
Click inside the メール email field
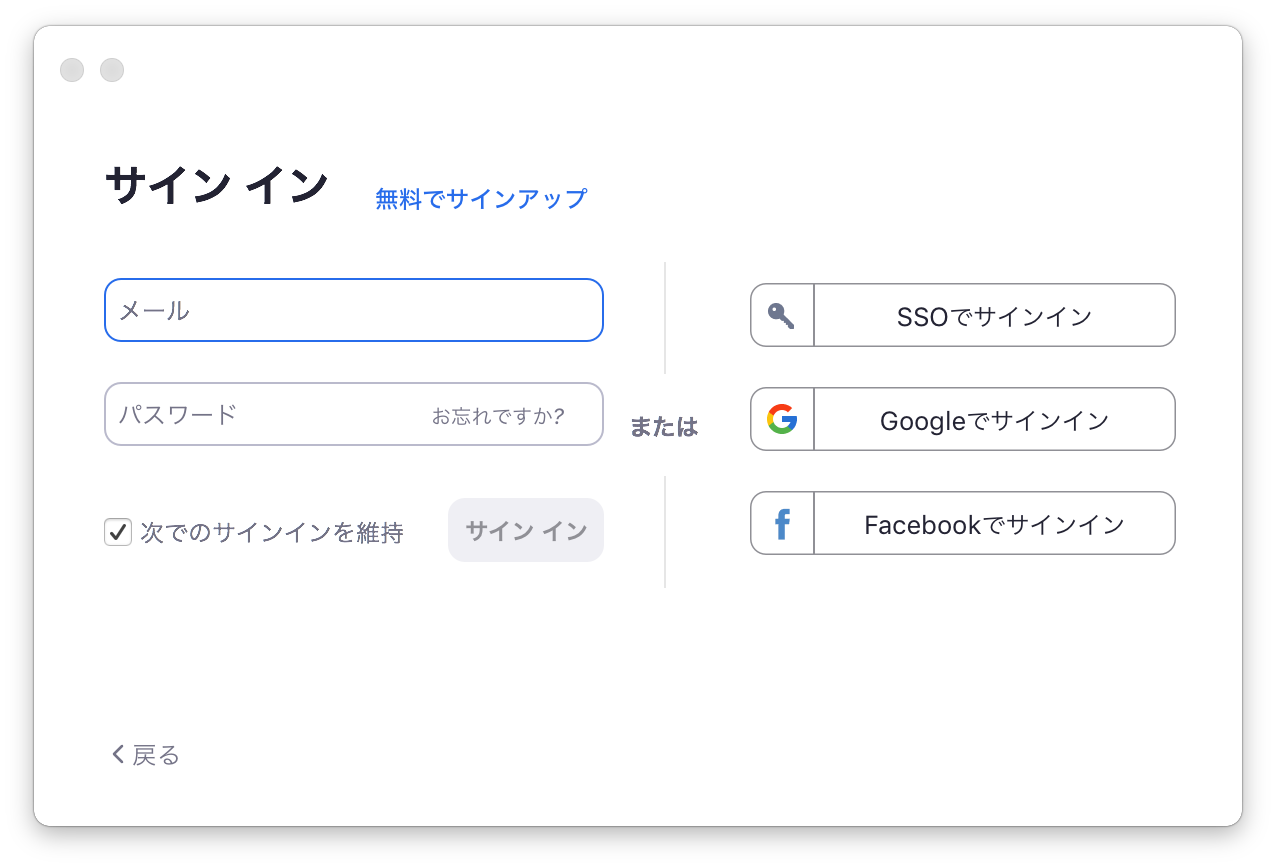click(x=353, y=310)
